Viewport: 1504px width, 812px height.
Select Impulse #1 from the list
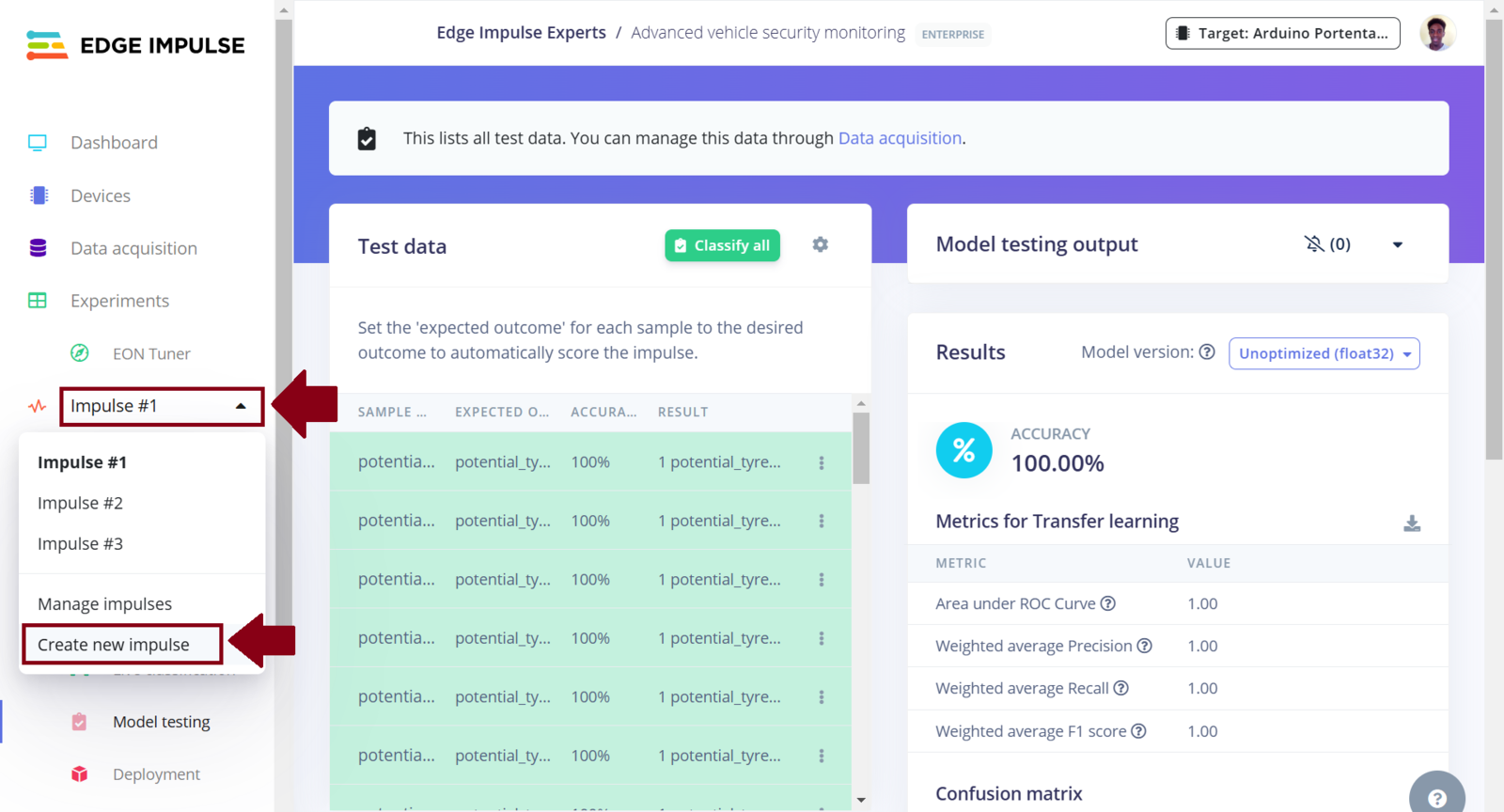(x=82, y=462)
